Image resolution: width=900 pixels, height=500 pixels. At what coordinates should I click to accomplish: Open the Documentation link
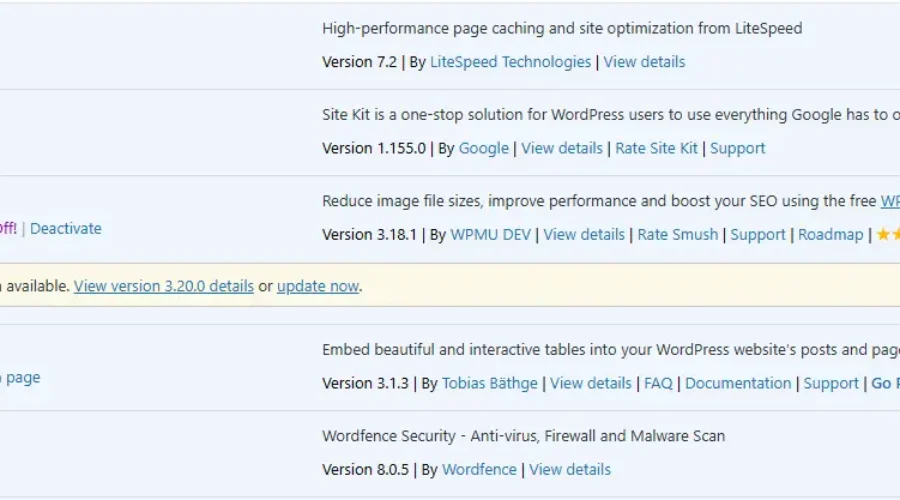(738, 383)
